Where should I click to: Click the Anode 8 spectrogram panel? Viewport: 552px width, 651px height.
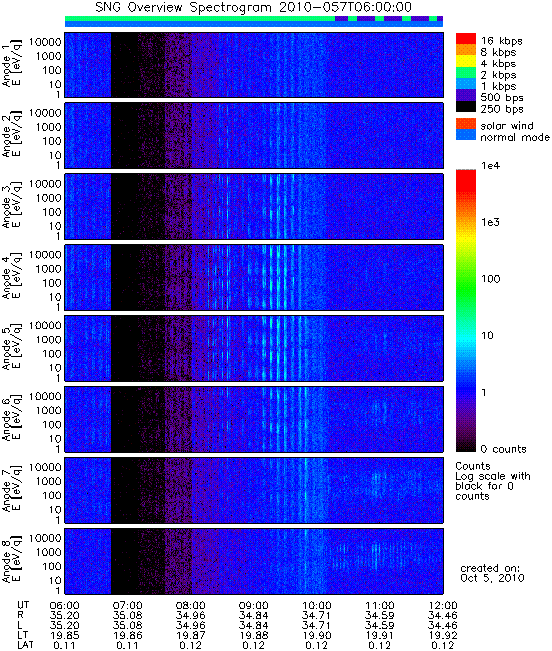click(254, 562)
